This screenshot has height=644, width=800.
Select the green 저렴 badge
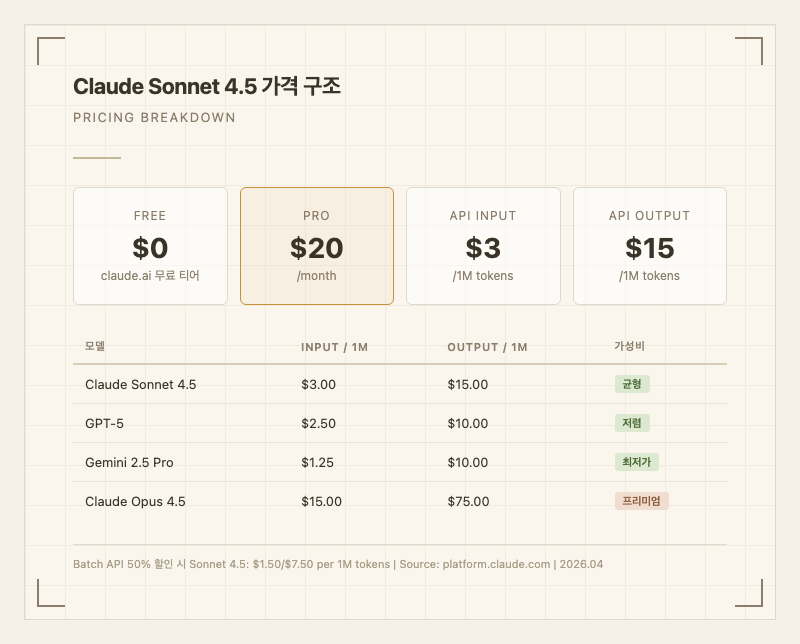click(632, 423)
